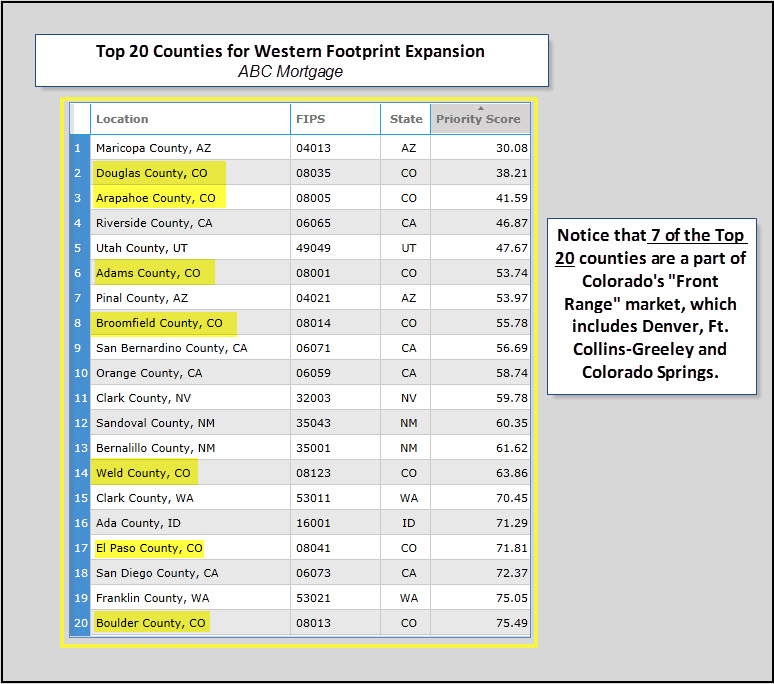
Task: Click the State column header
Action: (406, 119)
